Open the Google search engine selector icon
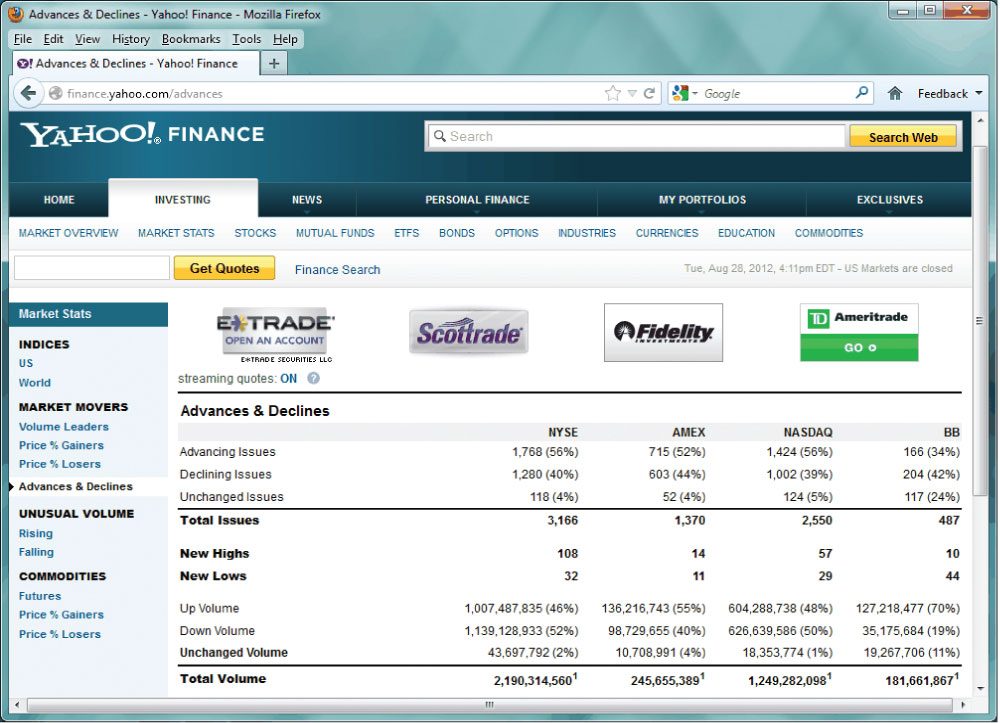This screenshot has width=1000, height=723. point(685,93)
